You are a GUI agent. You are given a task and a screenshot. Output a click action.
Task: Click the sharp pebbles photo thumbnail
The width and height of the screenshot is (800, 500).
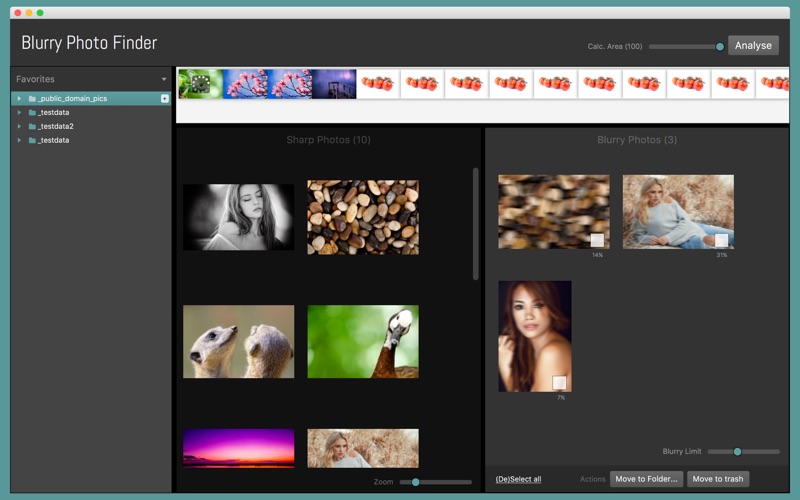362,217
